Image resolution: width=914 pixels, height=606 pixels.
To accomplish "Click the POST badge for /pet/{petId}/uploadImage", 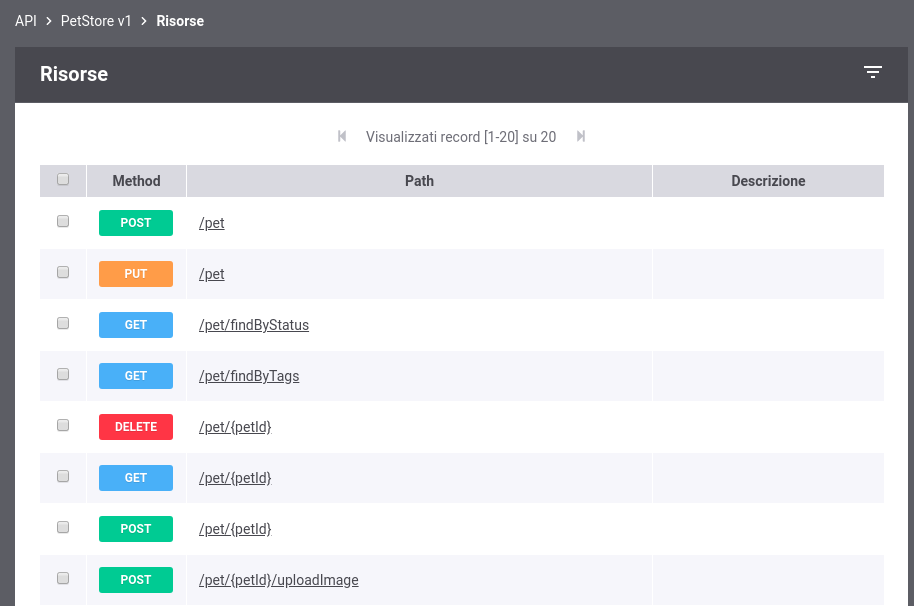I will (136, 580).
